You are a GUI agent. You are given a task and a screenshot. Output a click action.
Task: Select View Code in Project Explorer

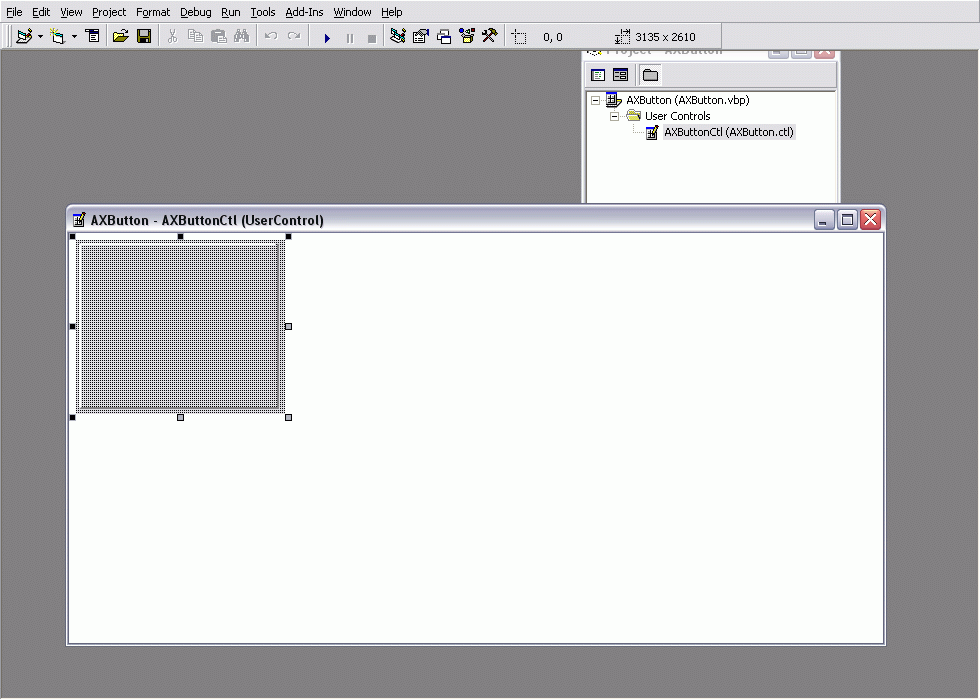pyautogui.click(x=597, y=74)
